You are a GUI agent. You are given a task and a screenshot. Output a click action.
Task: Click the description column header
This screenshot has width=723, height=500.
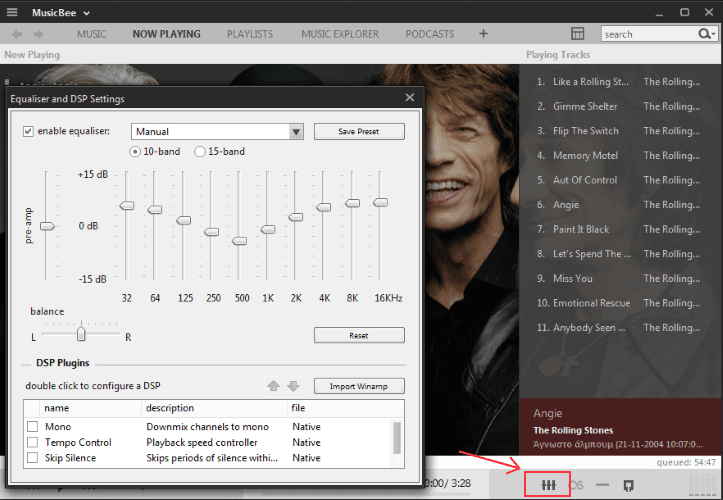coord(214,408)
